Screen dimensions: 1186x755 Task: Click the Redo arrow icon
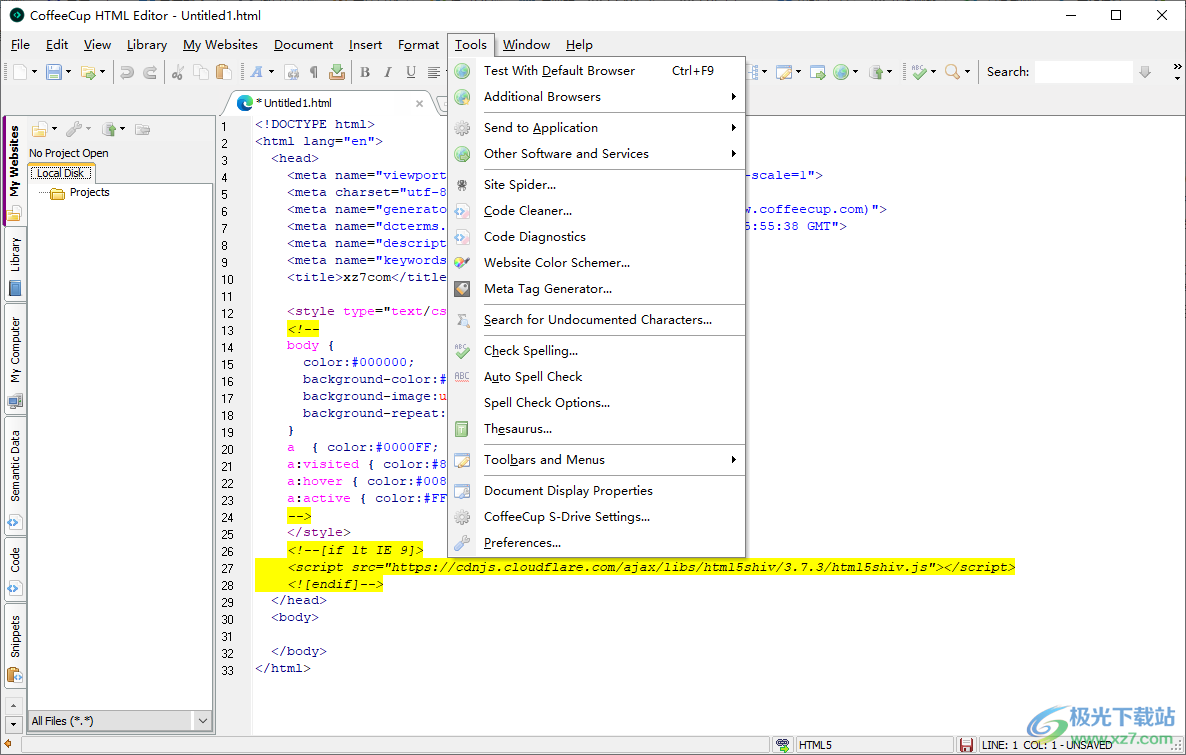pyautogui.click(x=150, y=72)
